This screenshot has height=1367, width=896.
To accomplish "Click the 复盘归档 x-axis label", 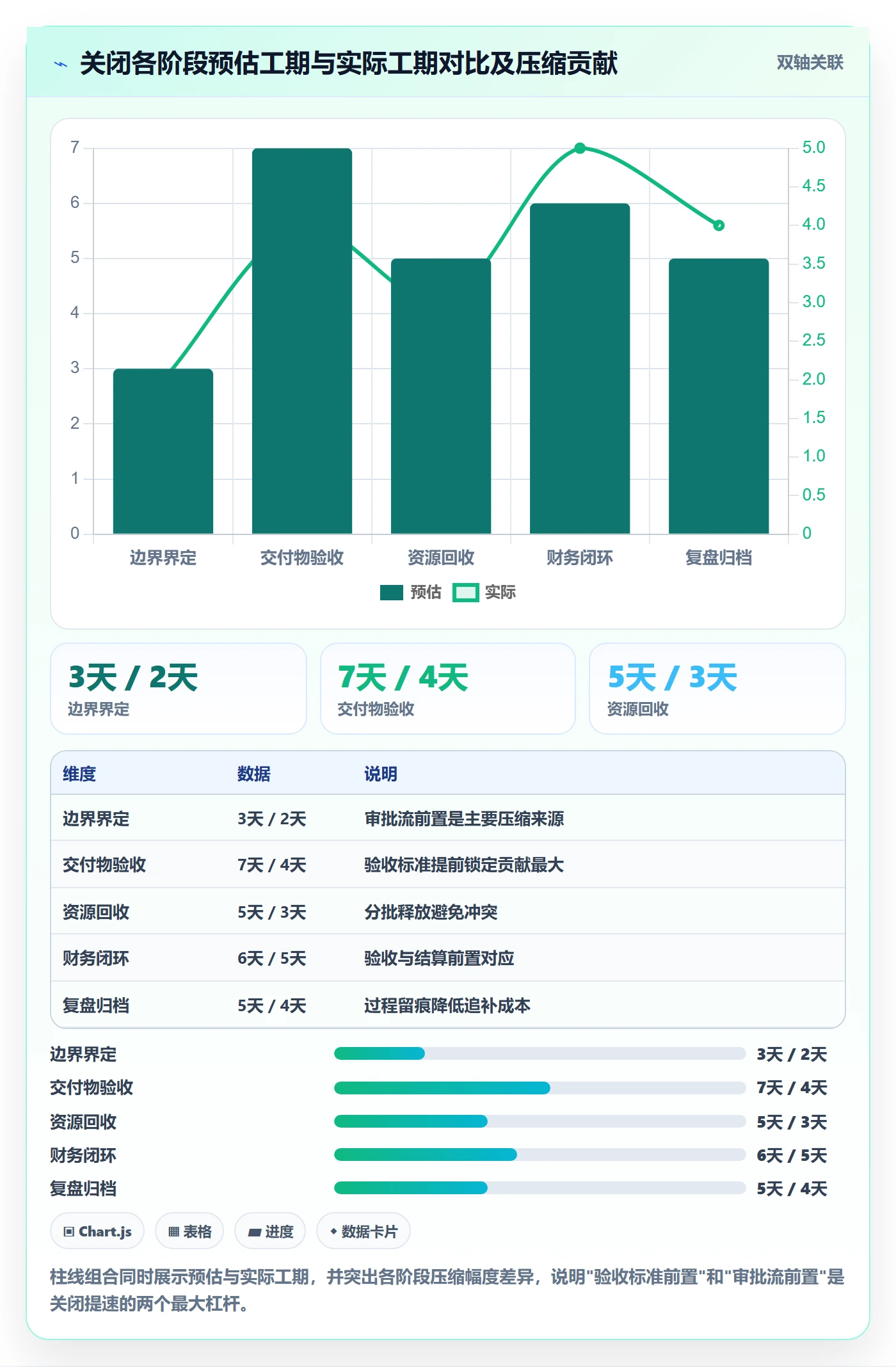I will tap(719, 557).
